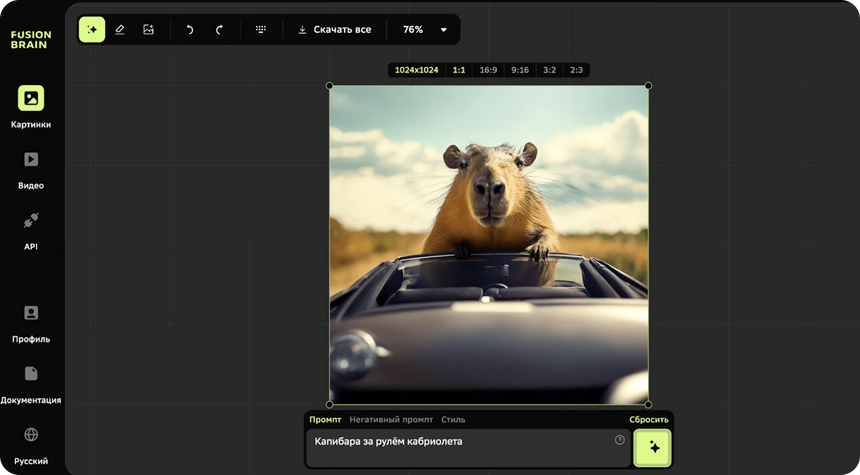Select the eraser tool in top toolbar

coord(120,30)
